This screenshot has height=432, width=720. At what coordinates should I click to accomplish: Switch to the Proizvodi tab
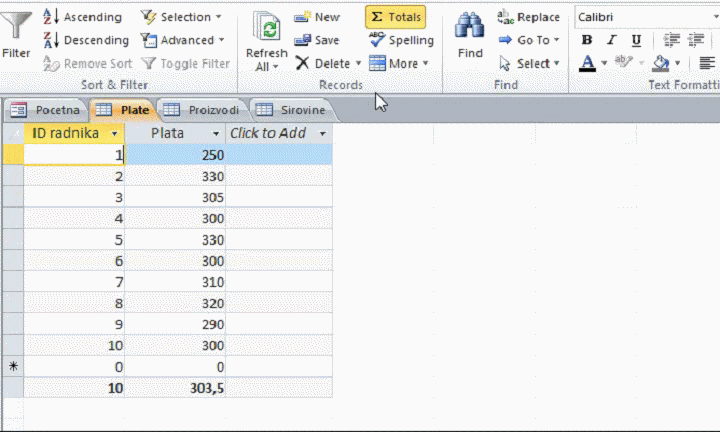click(207, 110)
